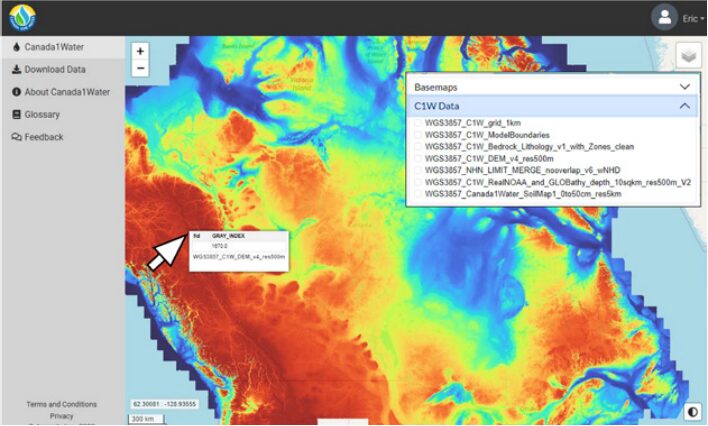This screenshot has height=426, width=708.
Task: Open the Privacy link
Action: coord(61,416)
